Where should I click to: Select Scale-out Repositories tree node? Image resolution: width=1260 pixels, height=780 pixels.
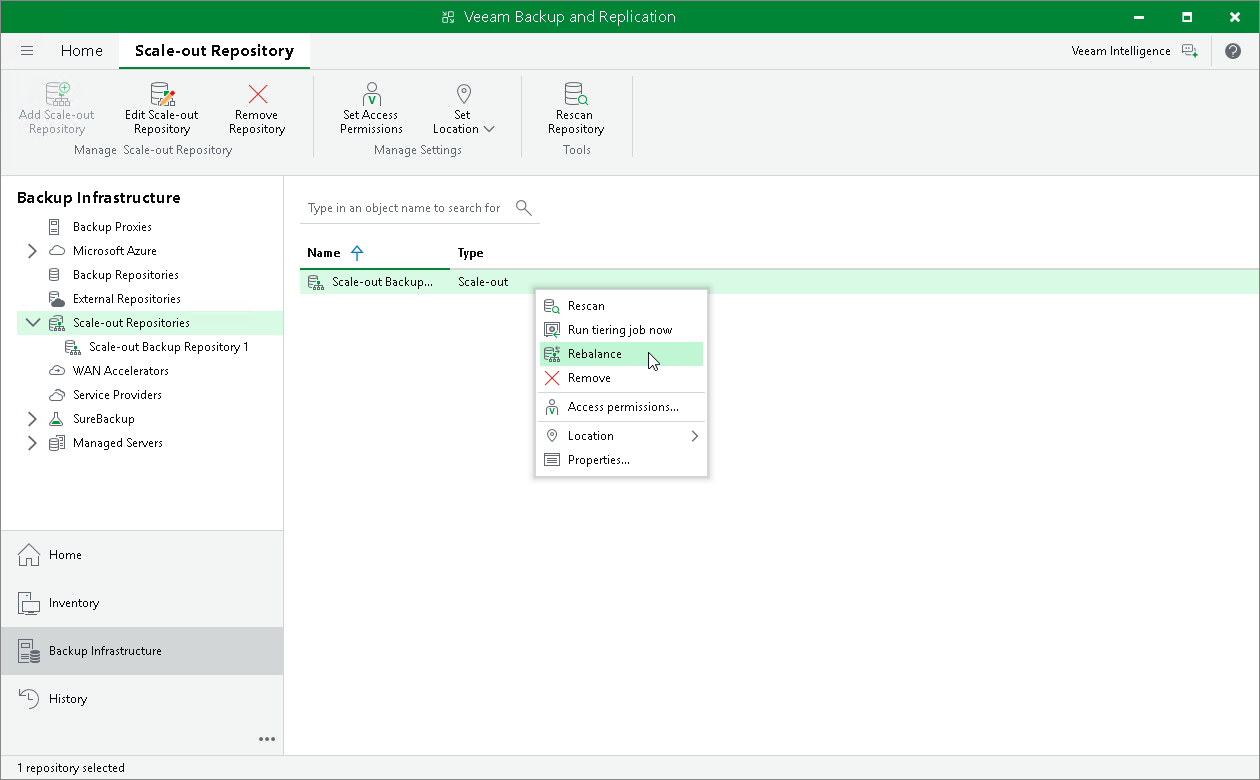pos(131,323)
